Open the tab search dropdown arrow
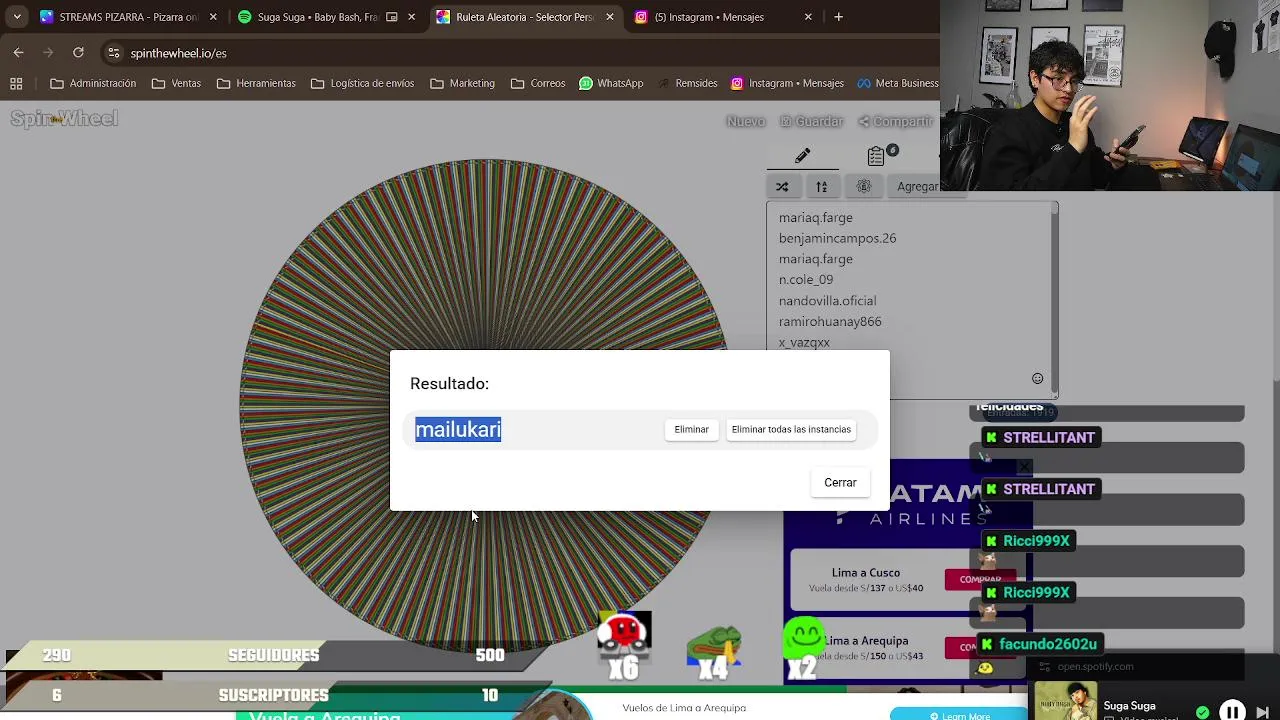The width and height of the screenshot is (1280, 720). click(x=17, y=17)
